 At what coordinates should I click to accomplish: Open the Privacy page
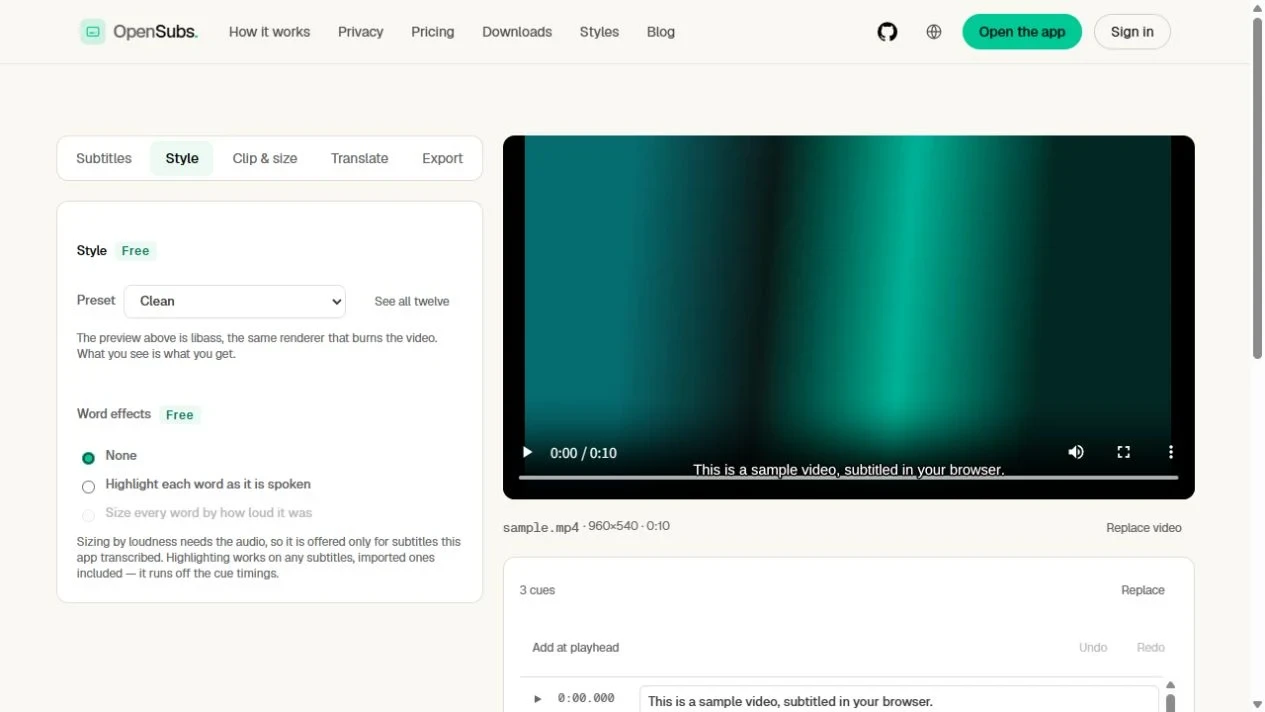(360, 32)
